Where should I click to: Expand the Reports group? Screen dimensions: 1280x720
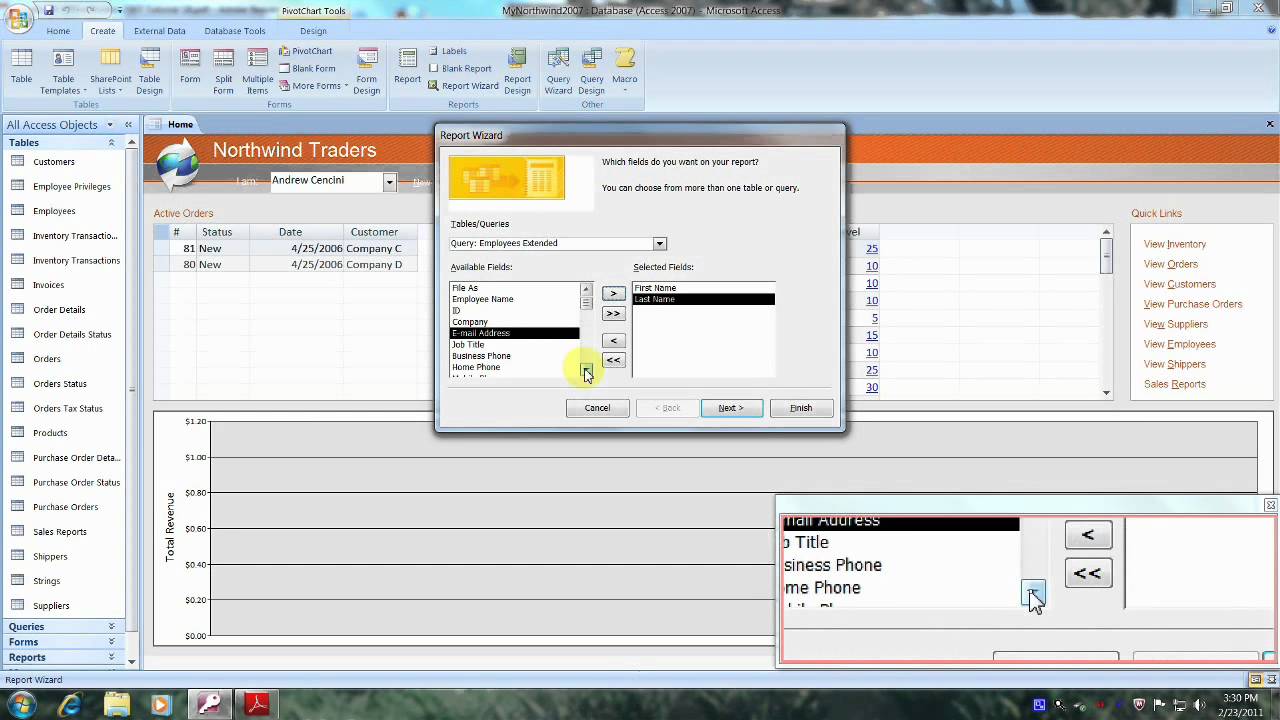(111, 657)
